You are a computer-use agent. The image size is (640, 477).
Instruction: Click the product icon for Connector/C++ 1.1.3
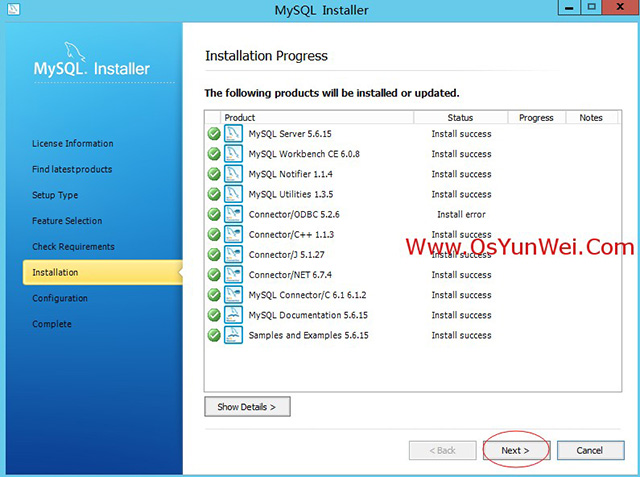point(233,234)
